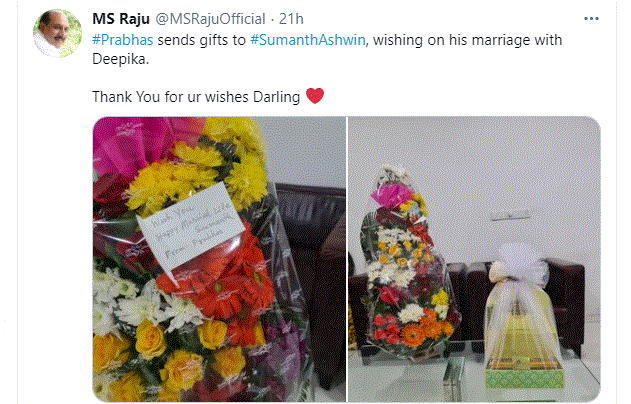Click the "Thank You for ur wishes Darling" text
The width and height of the screenshot is (631, 404).
[196, 97]
